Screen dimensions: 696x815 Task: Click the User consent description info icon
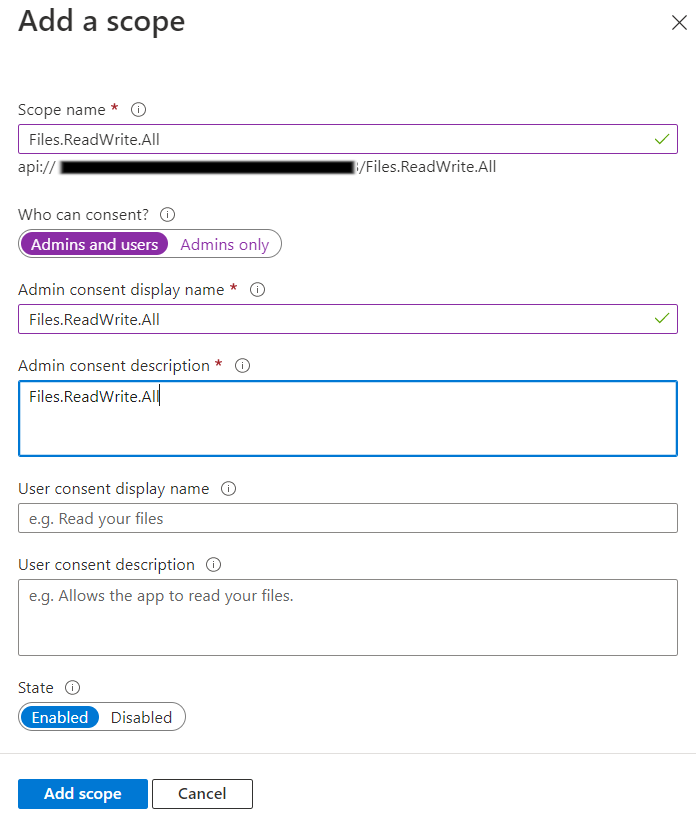[212, 564]
